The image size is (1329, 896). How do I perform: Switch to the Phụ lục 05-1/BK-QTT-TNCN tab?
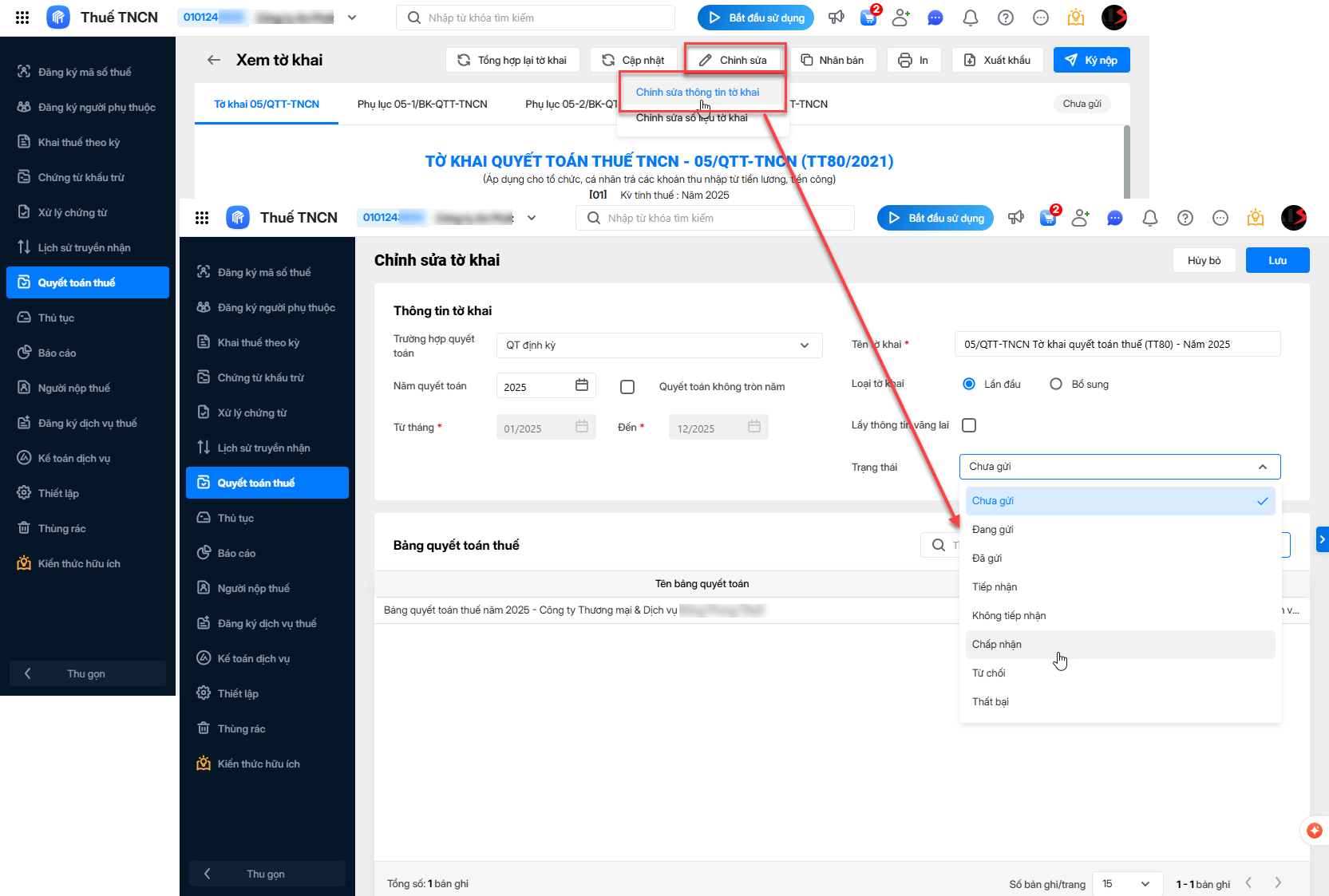click(422, 105)
